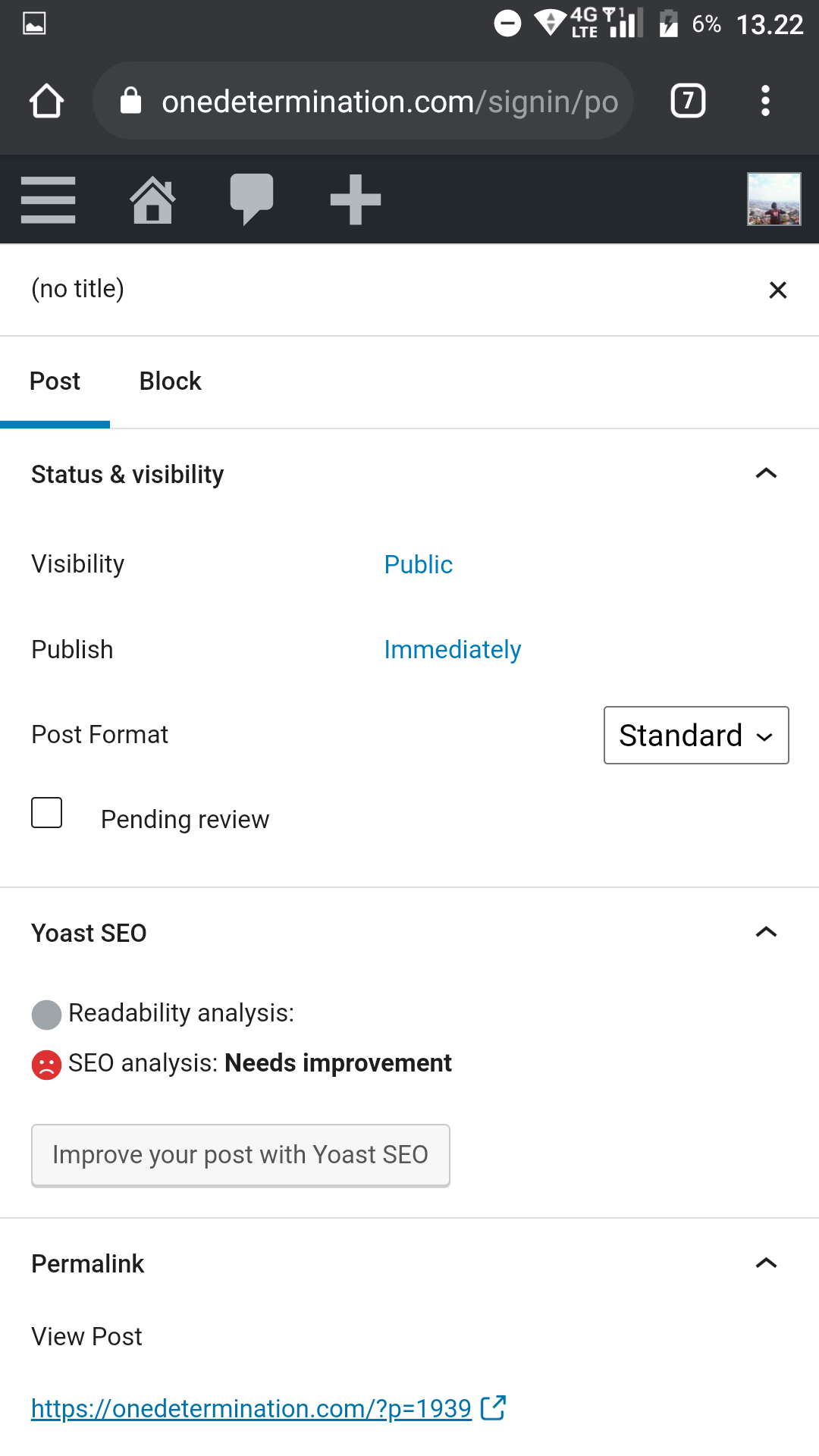This screenshot has height=1456, width=819.
Task: Open the Post Format Standard dropdown
Action: coord(695,736)
